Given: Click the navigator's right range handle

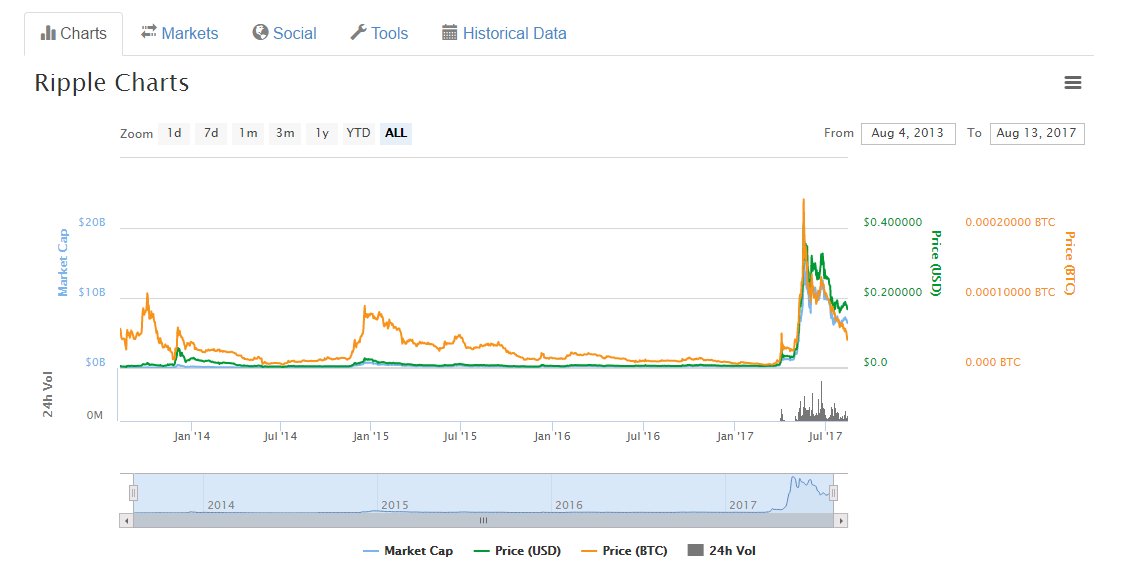Looking at the screenshot, I should [x=833, y=493].
